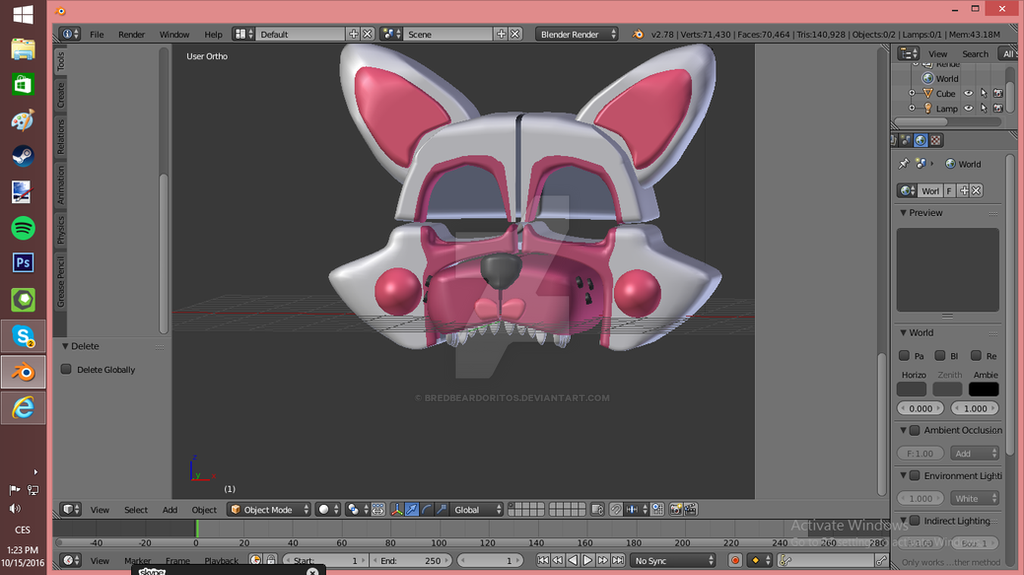This screenshot has height=575, width=1024.
Task: Toggle render restriction for Lamp
Action: point(998,108)
